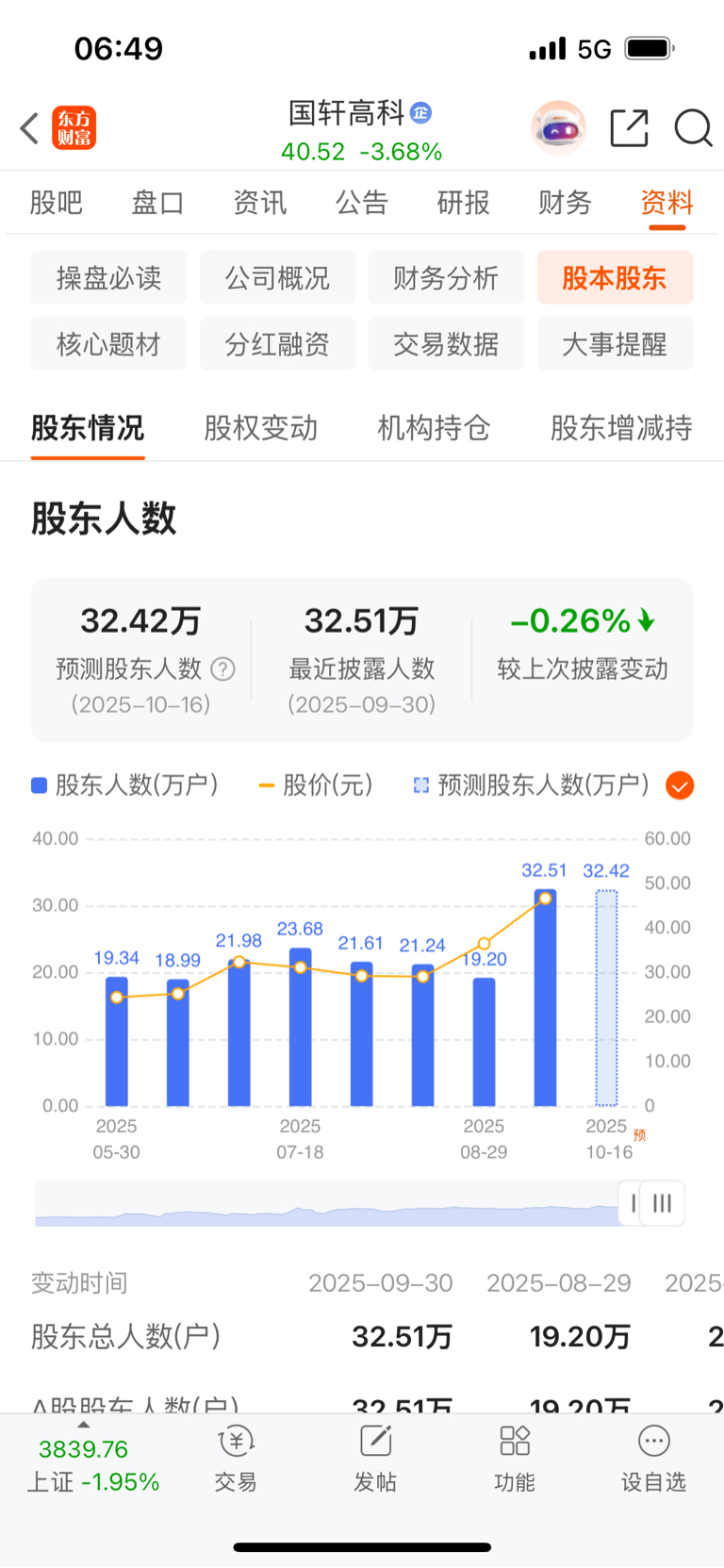Tap the 股东总人数(户) row label
724x1568 pixels.
point(126,1336)
